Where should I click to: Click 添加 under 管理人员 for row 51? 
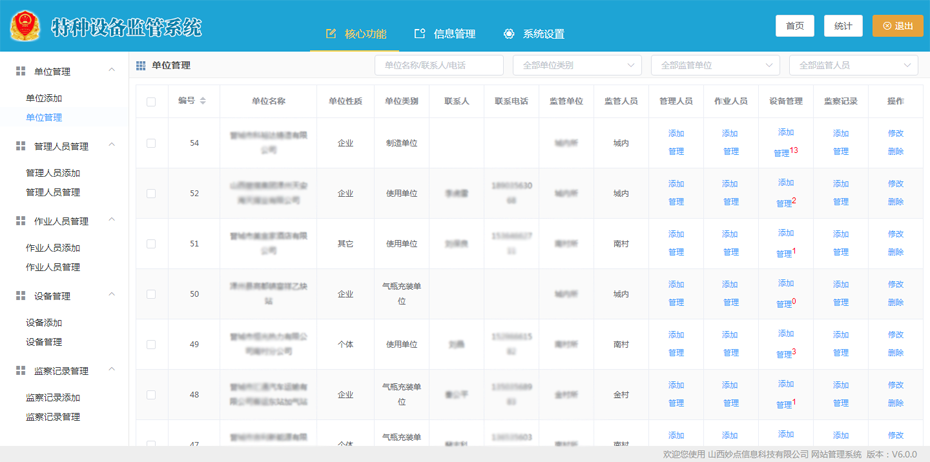pos(676,234)
